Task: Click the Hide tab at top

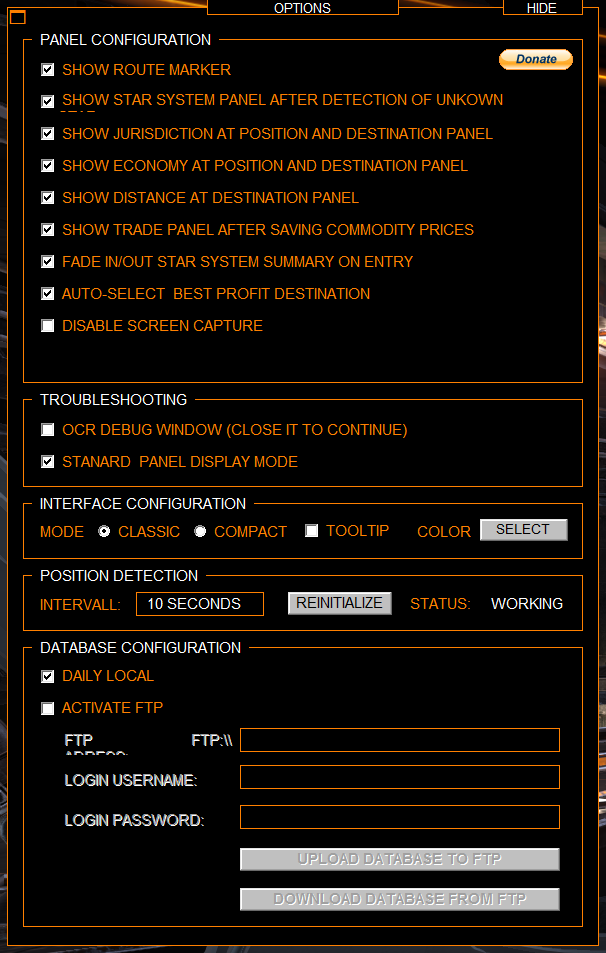Action: 542,7
